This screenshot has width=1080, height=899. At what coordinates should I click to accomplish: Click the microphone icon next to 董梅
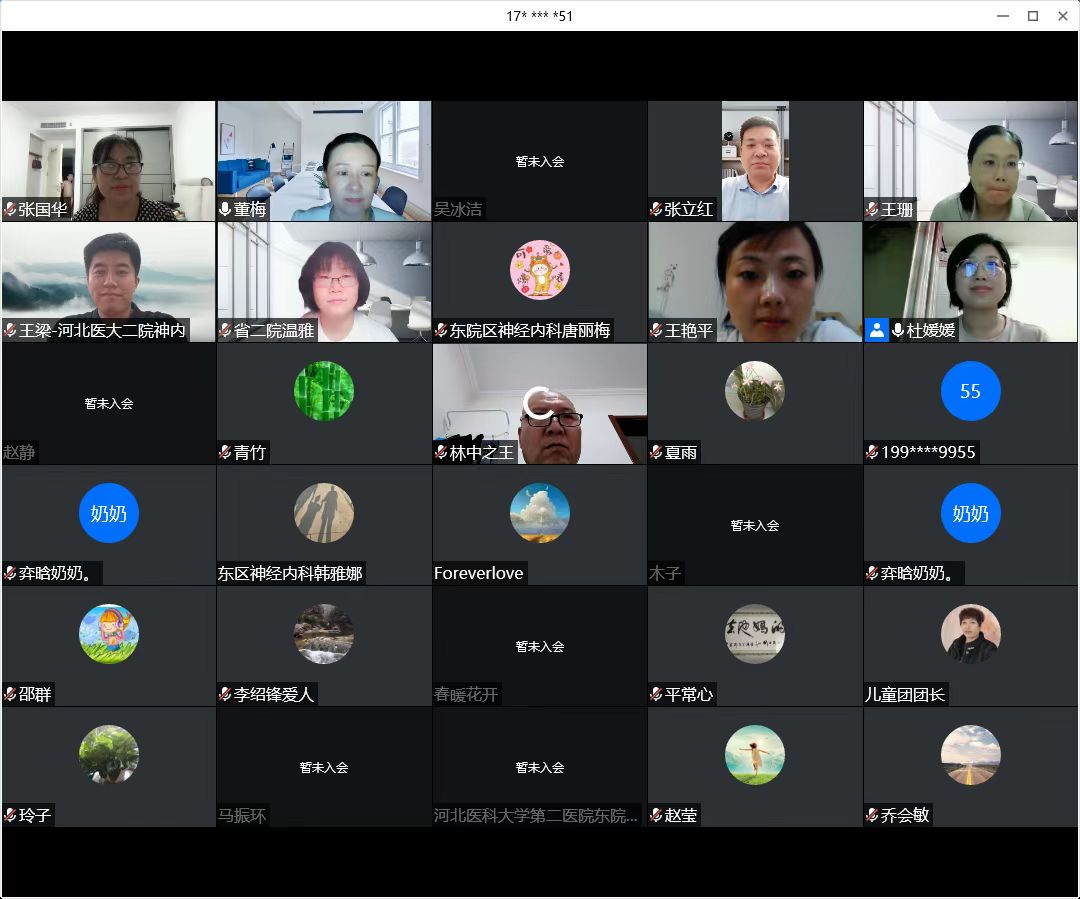(226, 210)
